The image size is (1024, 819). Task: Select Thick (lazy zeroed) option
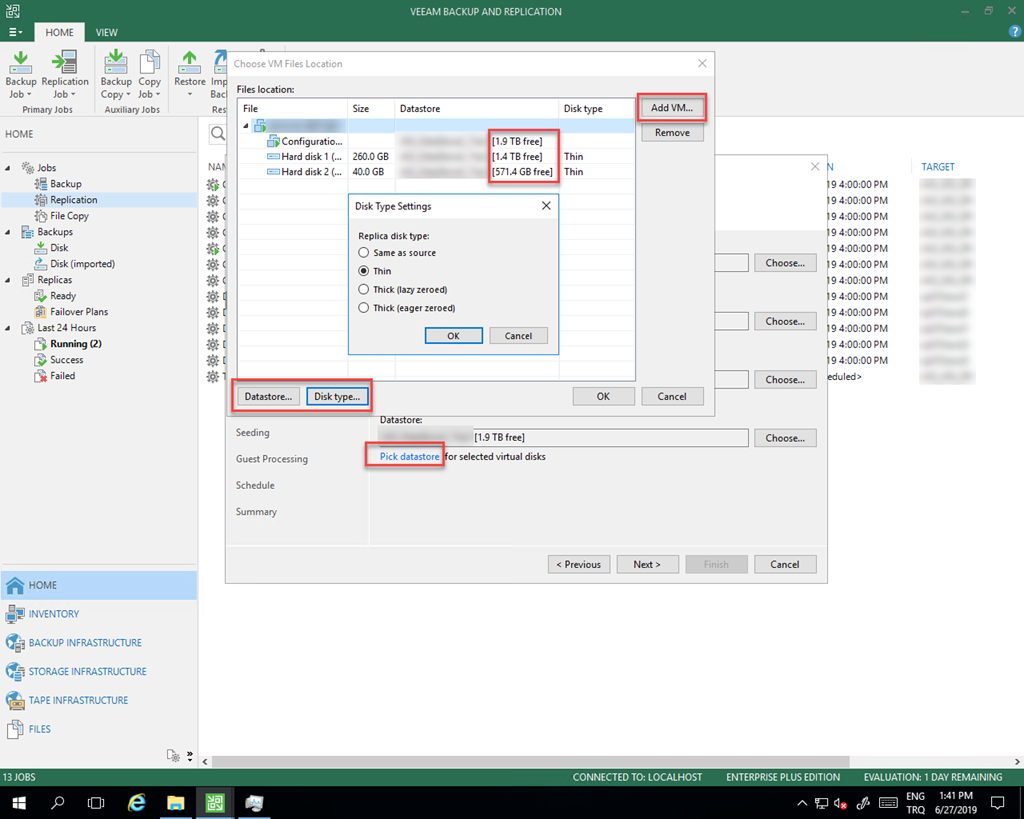pyautogui.click(x=364, y=289)
